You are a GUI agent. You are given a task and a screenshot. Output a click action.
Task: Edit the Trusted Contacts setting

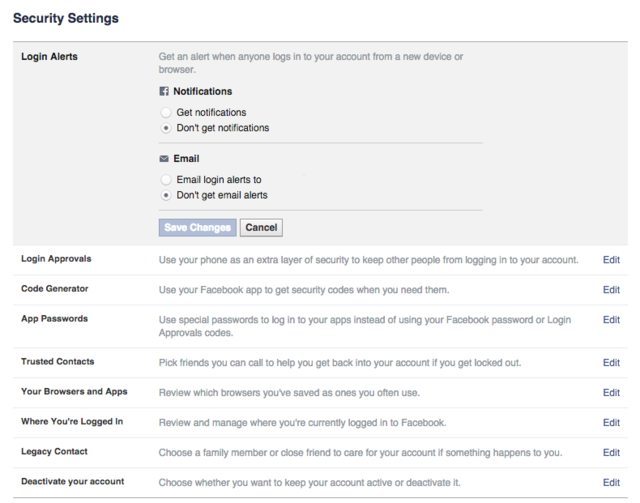tap(611, 362)
